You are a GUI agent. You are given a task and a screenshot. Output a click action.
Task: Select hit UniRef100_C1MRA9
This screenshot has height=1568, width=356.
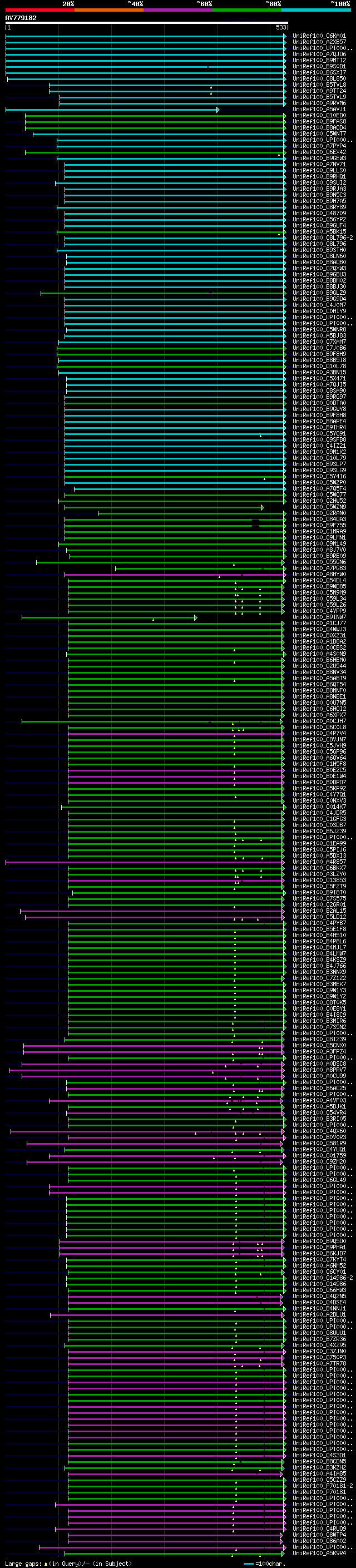click(319, 531)
